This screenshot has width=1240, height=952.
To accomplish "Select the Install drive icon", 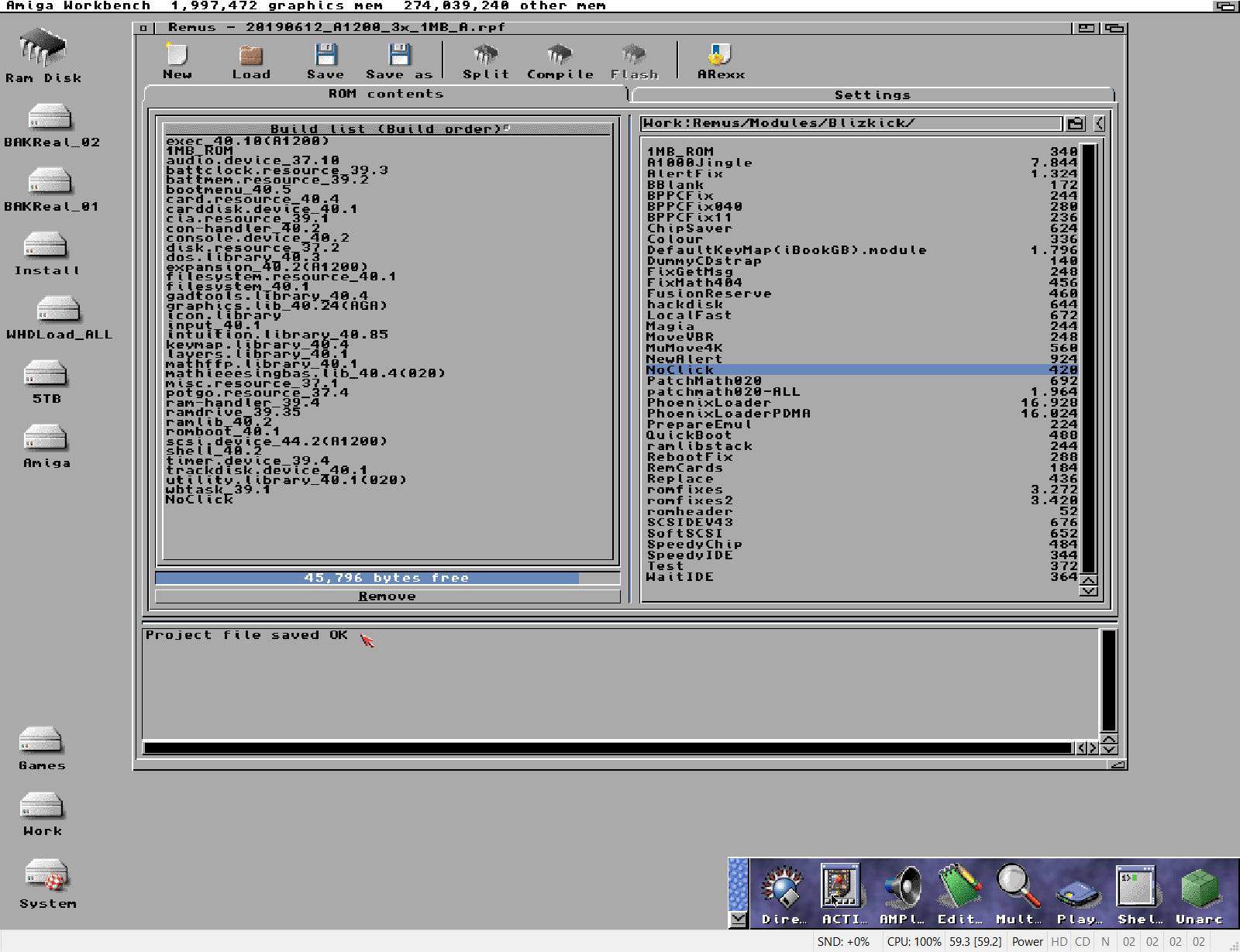I will 46,254.
